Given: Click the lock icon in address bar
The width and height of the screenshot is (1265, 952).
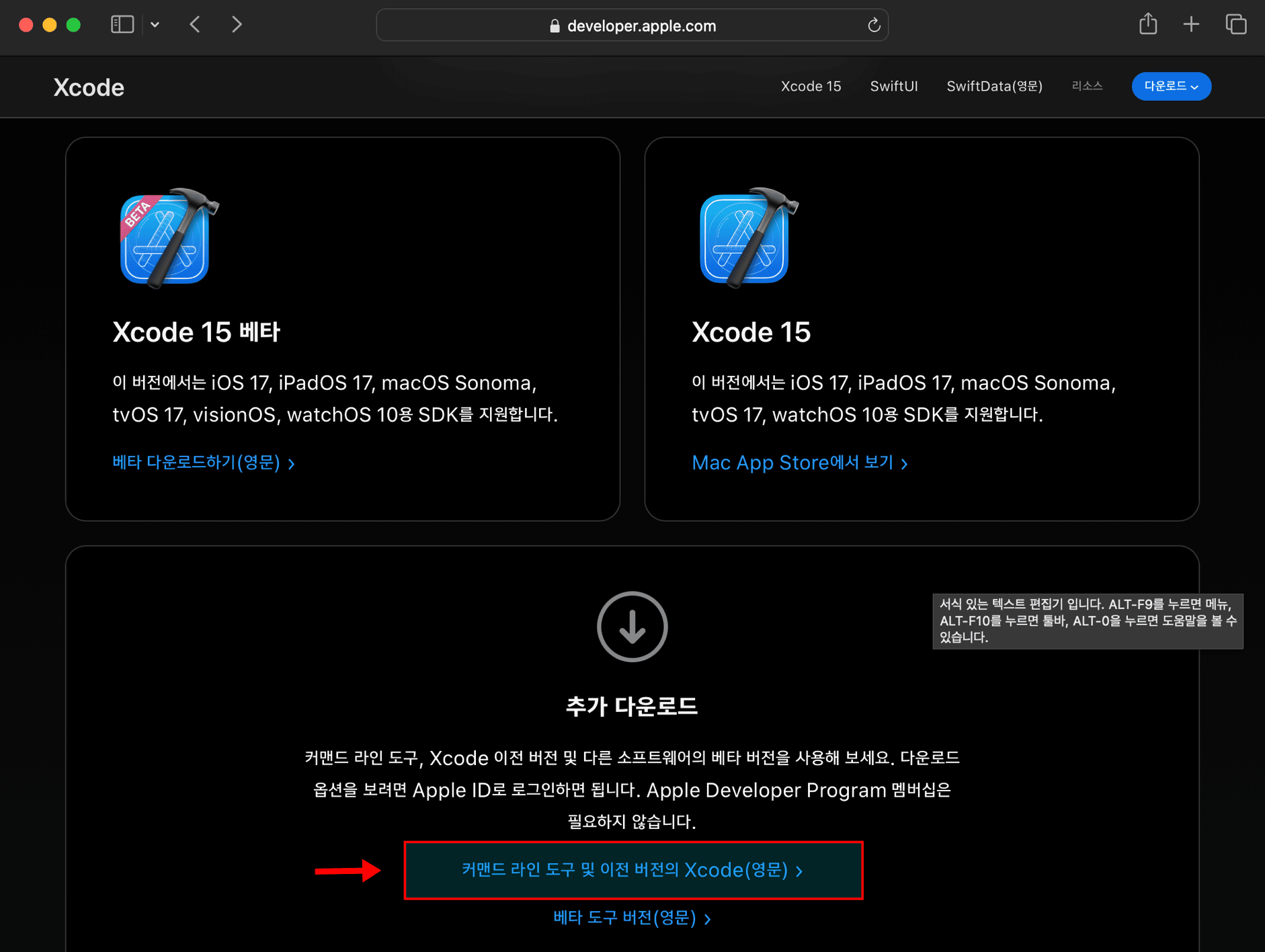Looking at the screenshot, I should click(555, 26).
